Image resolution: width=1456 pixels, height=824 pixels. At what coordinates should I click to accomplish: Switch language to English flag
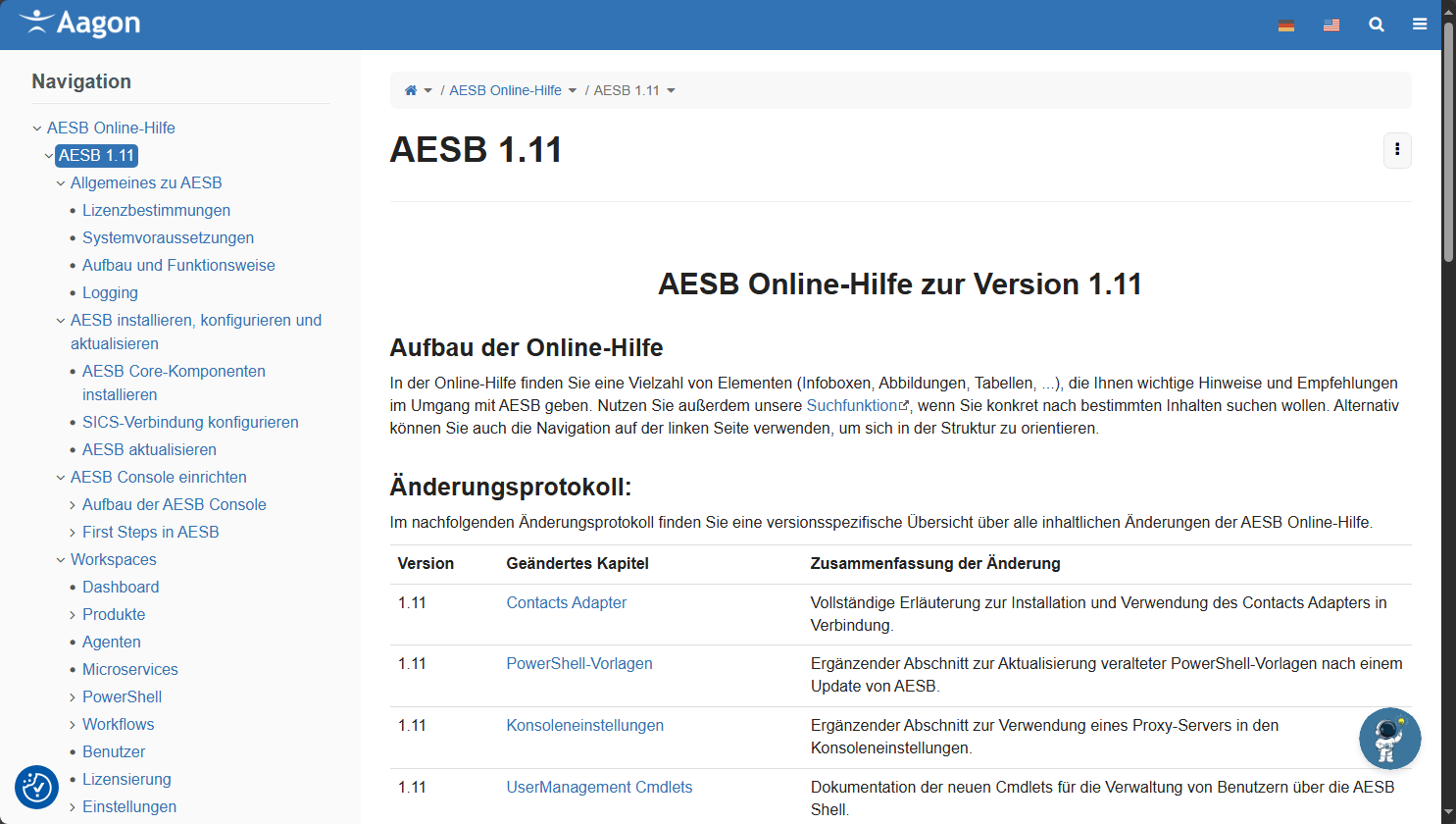coord(1331,25)
